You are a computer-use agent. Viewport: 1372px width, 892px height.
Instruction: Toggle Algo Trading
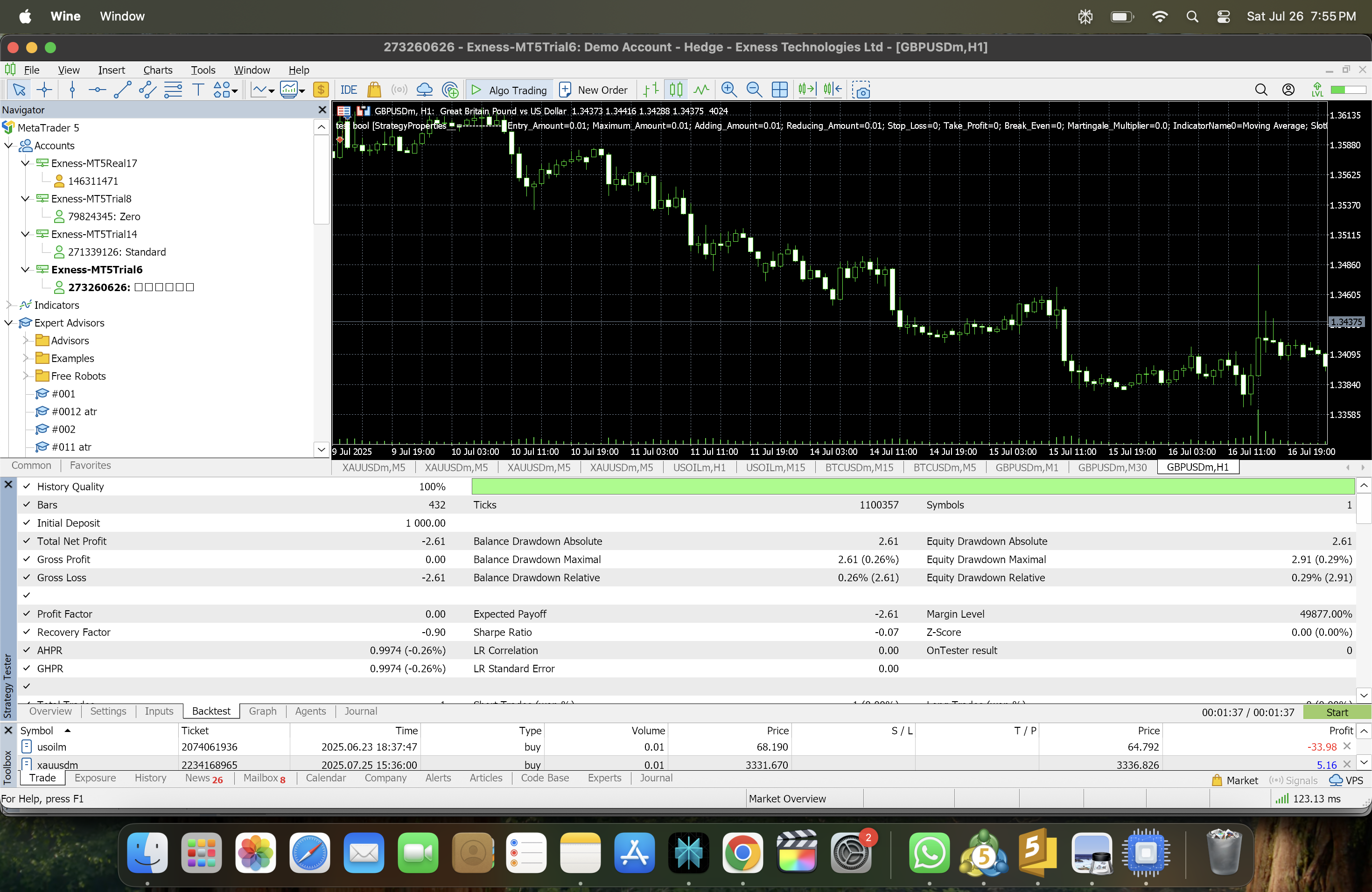(x=509, y=90)
